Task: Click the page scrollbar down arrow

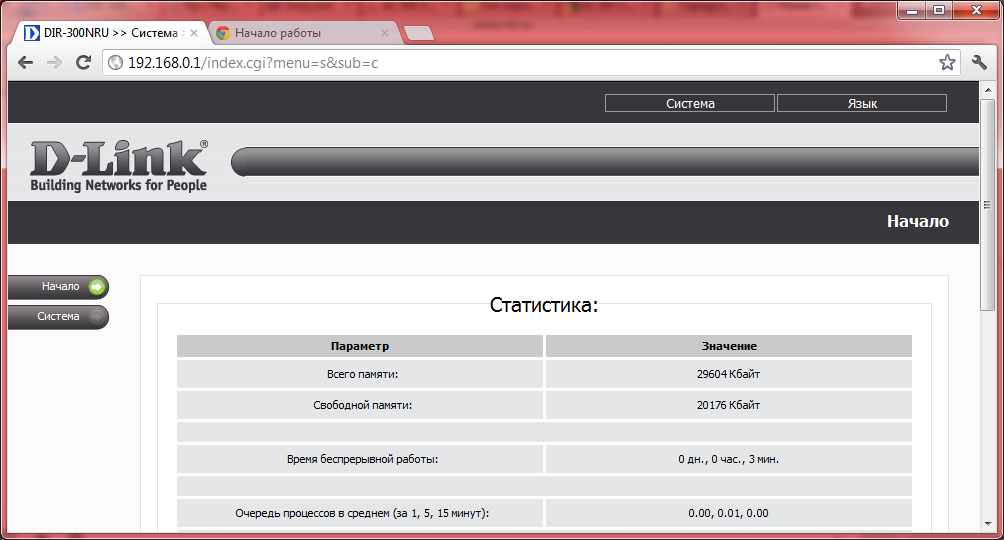Action: 987,523
